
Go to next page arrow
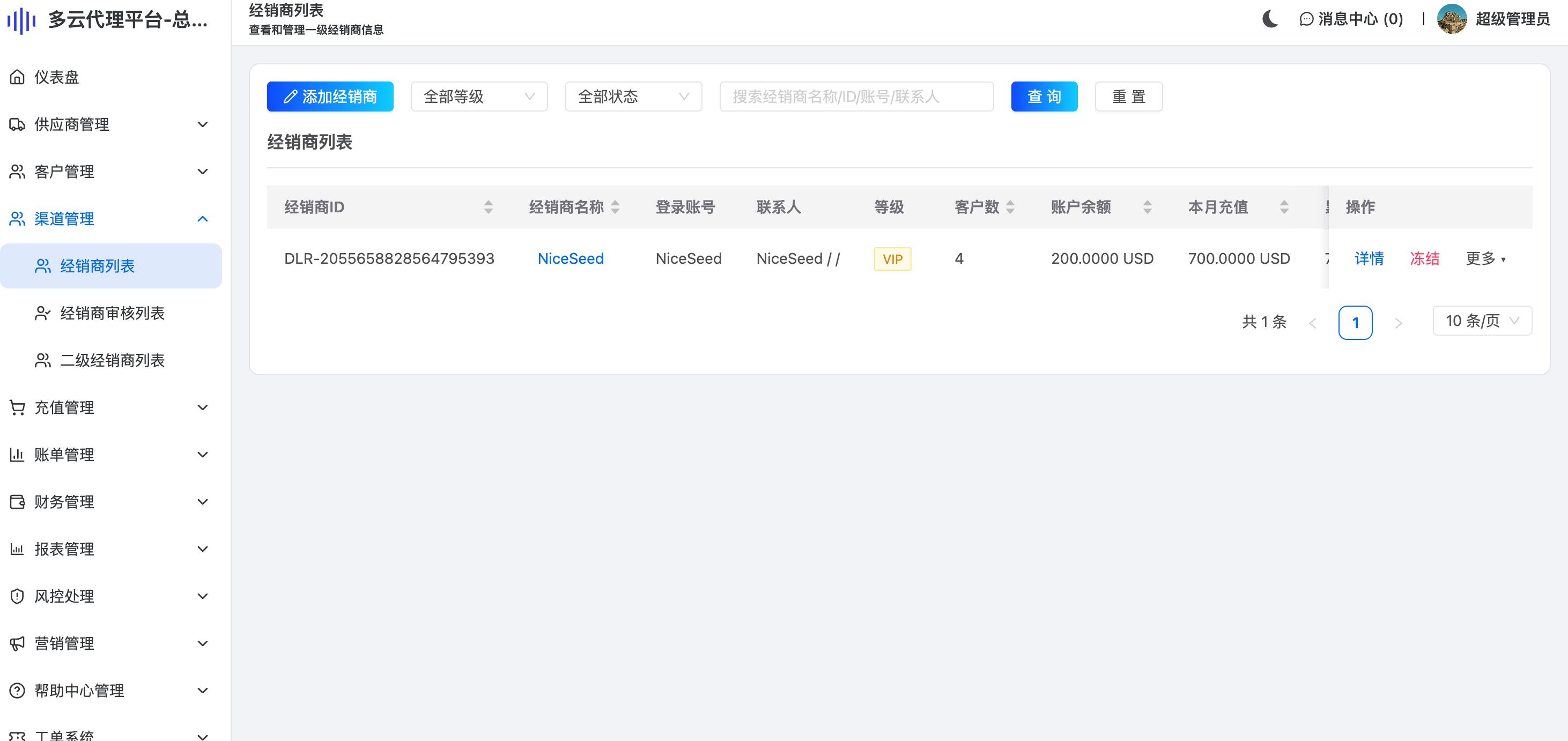coord(1398,323)
